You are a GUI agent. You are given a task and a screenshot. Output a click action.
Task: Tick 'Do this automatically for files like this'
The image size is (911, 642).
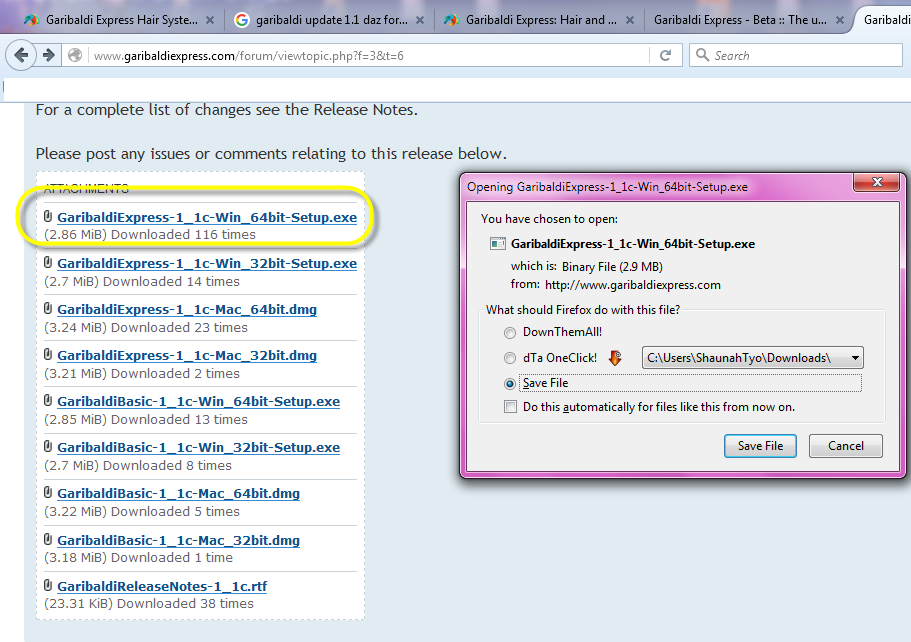click(510, 407)
